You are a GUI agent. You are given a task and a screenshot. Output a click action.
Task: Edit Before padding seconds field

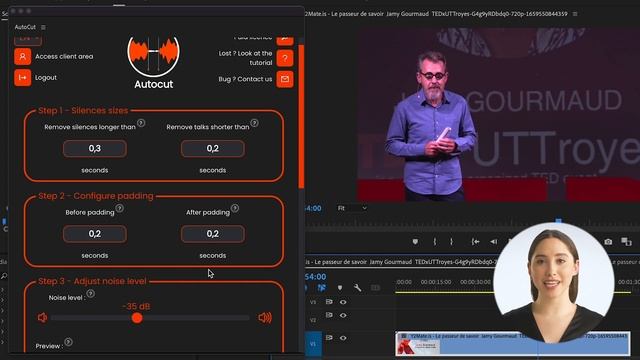[95, 234]
